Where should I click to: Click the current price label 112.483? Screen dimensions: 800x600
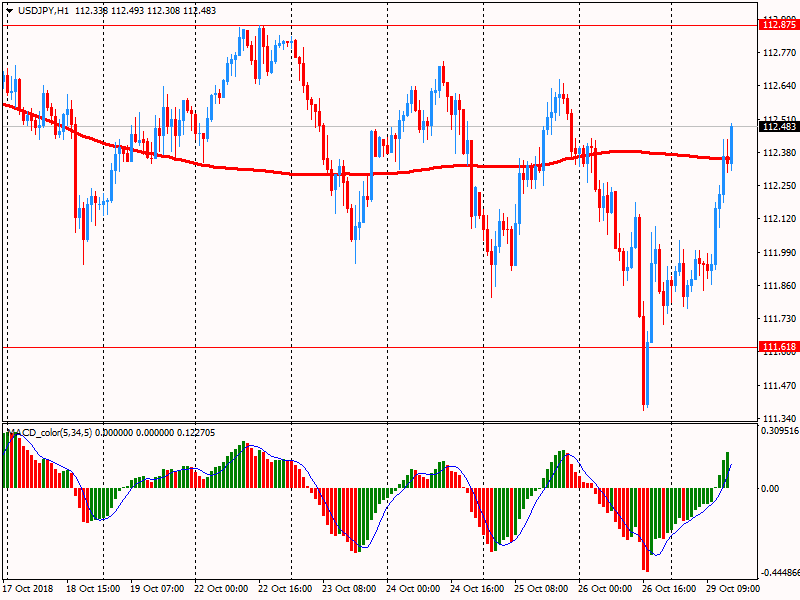(779, 127)
